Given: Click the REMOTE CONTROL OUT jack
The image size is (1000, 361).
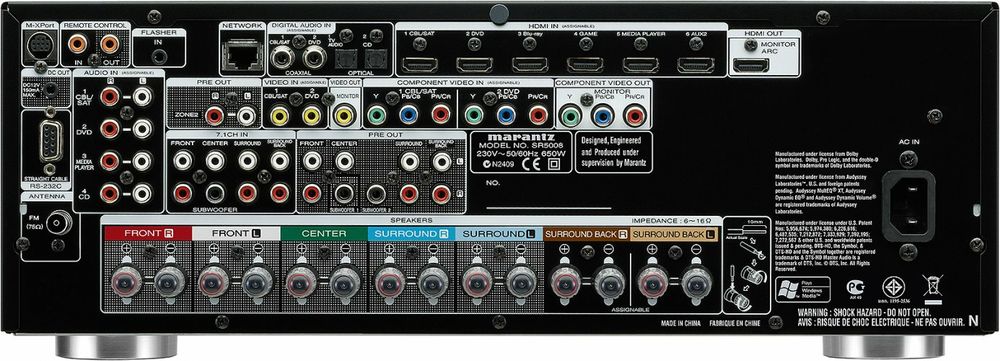Looking at the screenshot, I should click(110, 44).
